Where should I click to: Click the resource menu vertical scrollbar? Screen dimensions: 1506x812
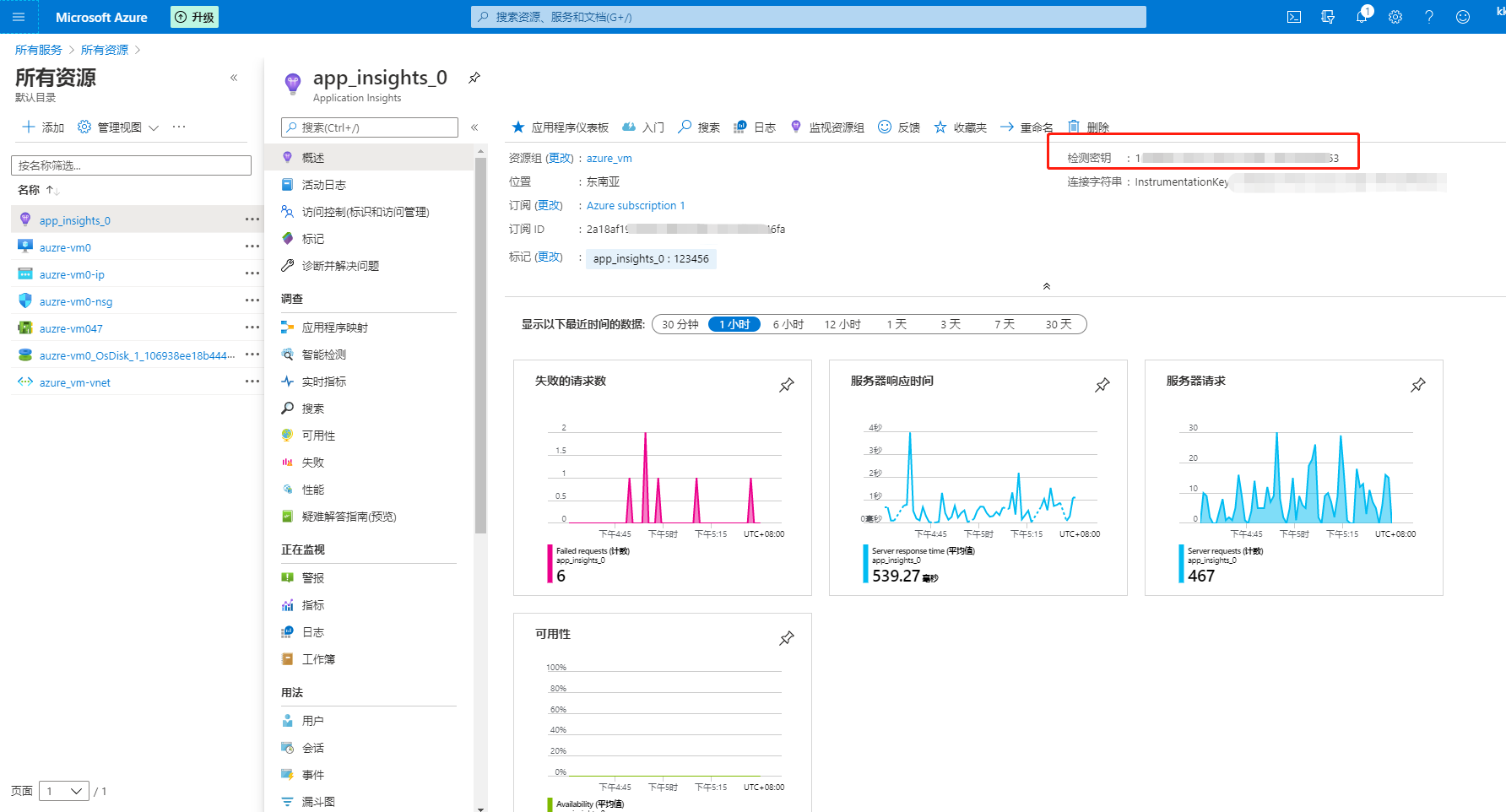point(481,346)
